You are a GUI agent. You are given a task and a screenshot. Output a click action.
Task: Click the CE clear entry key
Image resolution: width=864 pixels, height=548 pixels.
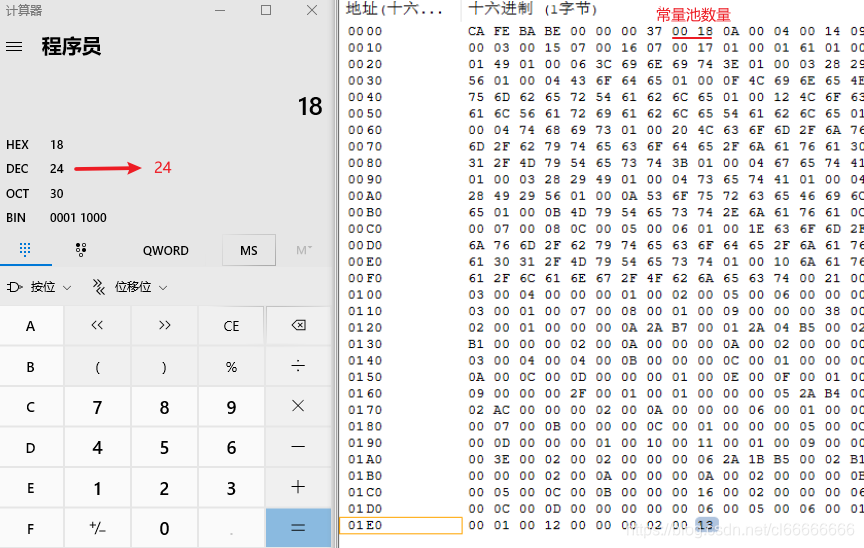pos(231,326)
